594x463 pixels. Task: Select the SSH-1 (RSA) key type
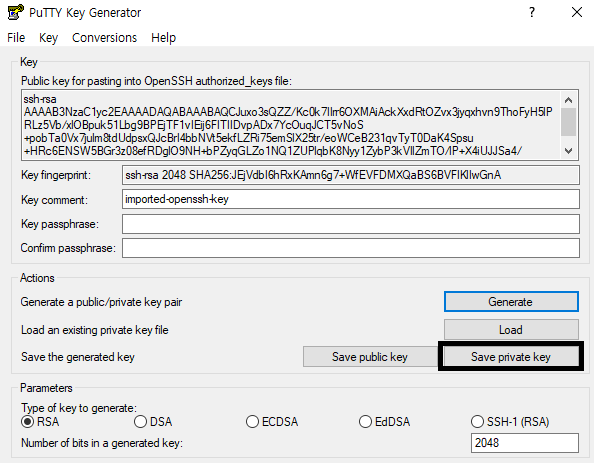point(510,422)
